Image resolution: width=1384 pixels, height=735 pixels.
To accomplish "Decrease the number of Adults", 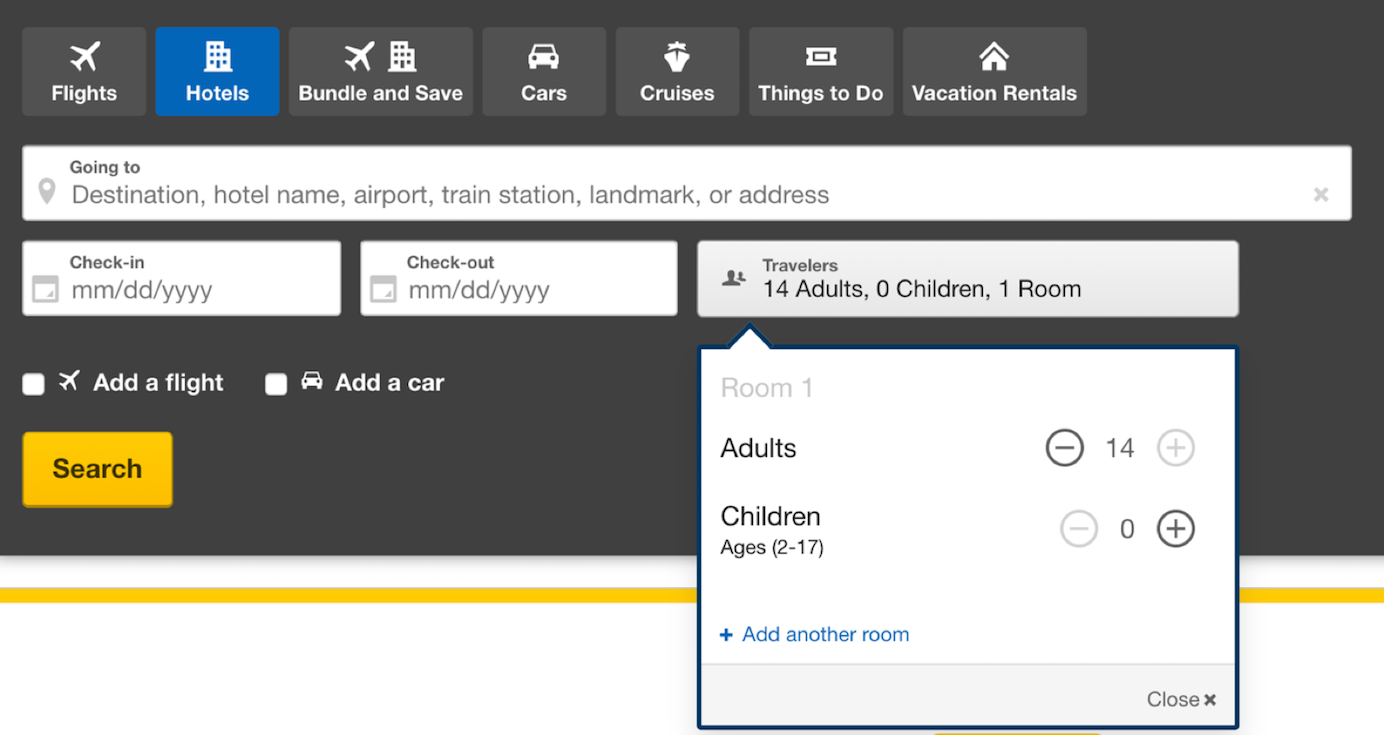I will pos(1065,448).
